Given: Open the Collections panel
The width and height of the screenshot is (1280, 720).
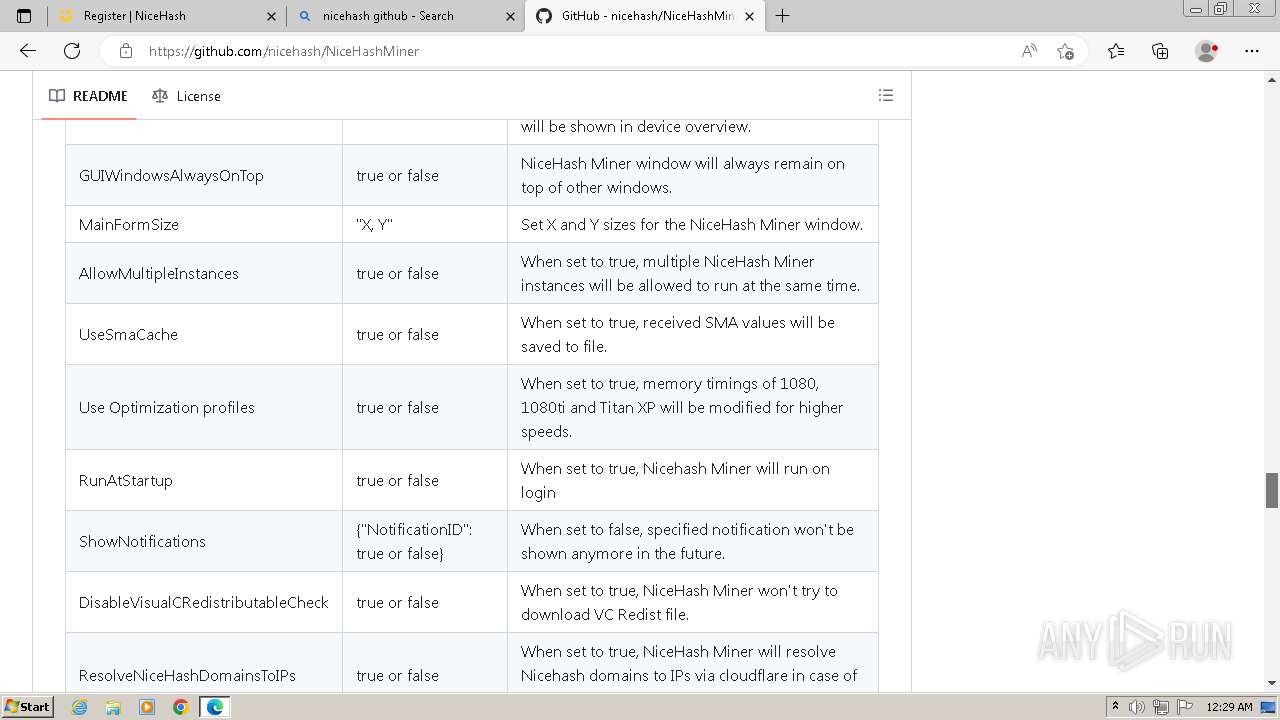Looking at the screenshot, I should (x=1160, y=51).
